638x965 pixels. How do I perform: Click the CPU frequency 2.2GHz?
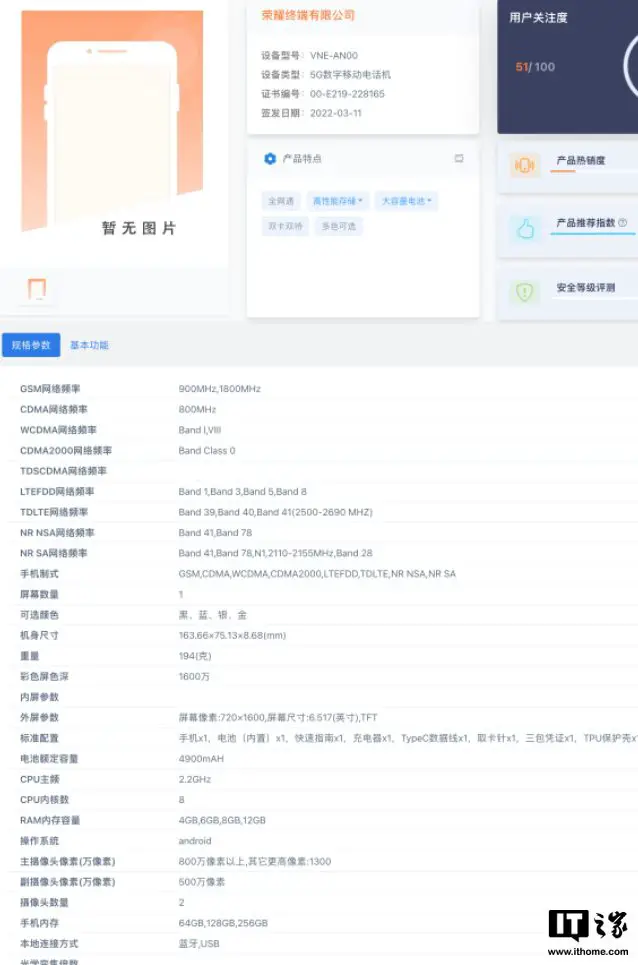[x=194, y=779]
